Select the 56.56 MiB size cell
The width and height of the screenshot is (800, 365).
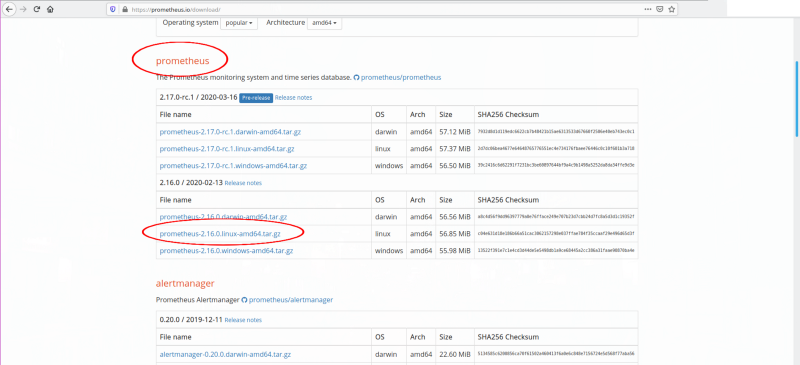(x=455, y=217)
